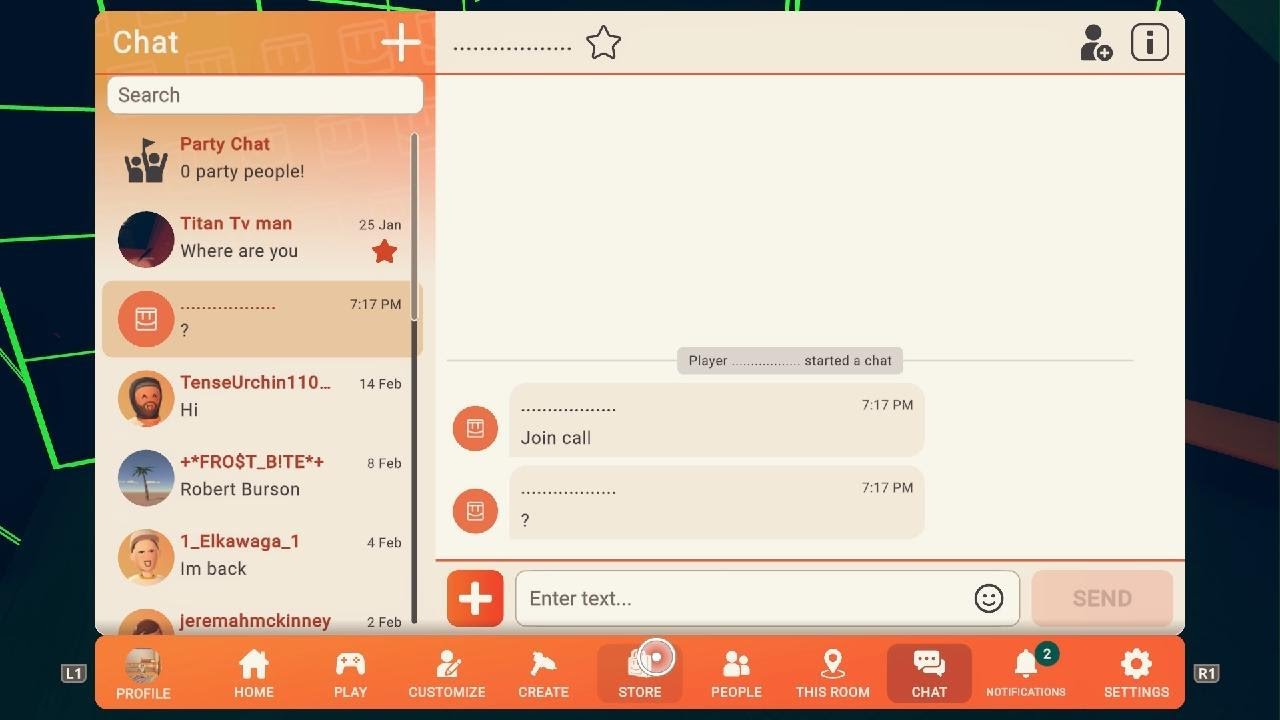Image resolution: width=1280 pixels, height=720 pixels.
Task: Click the Join call message
Action: pyautogui.click(x=717, y=420)
